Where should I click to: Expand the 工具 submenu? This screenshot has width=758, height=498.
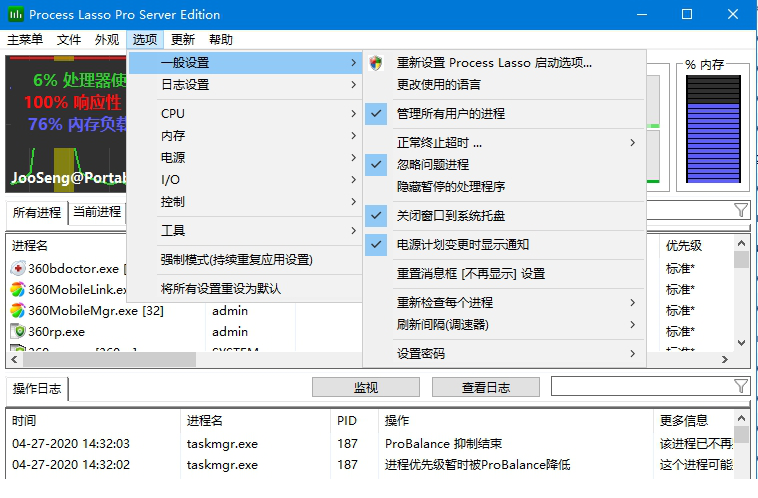coord(246,231)
